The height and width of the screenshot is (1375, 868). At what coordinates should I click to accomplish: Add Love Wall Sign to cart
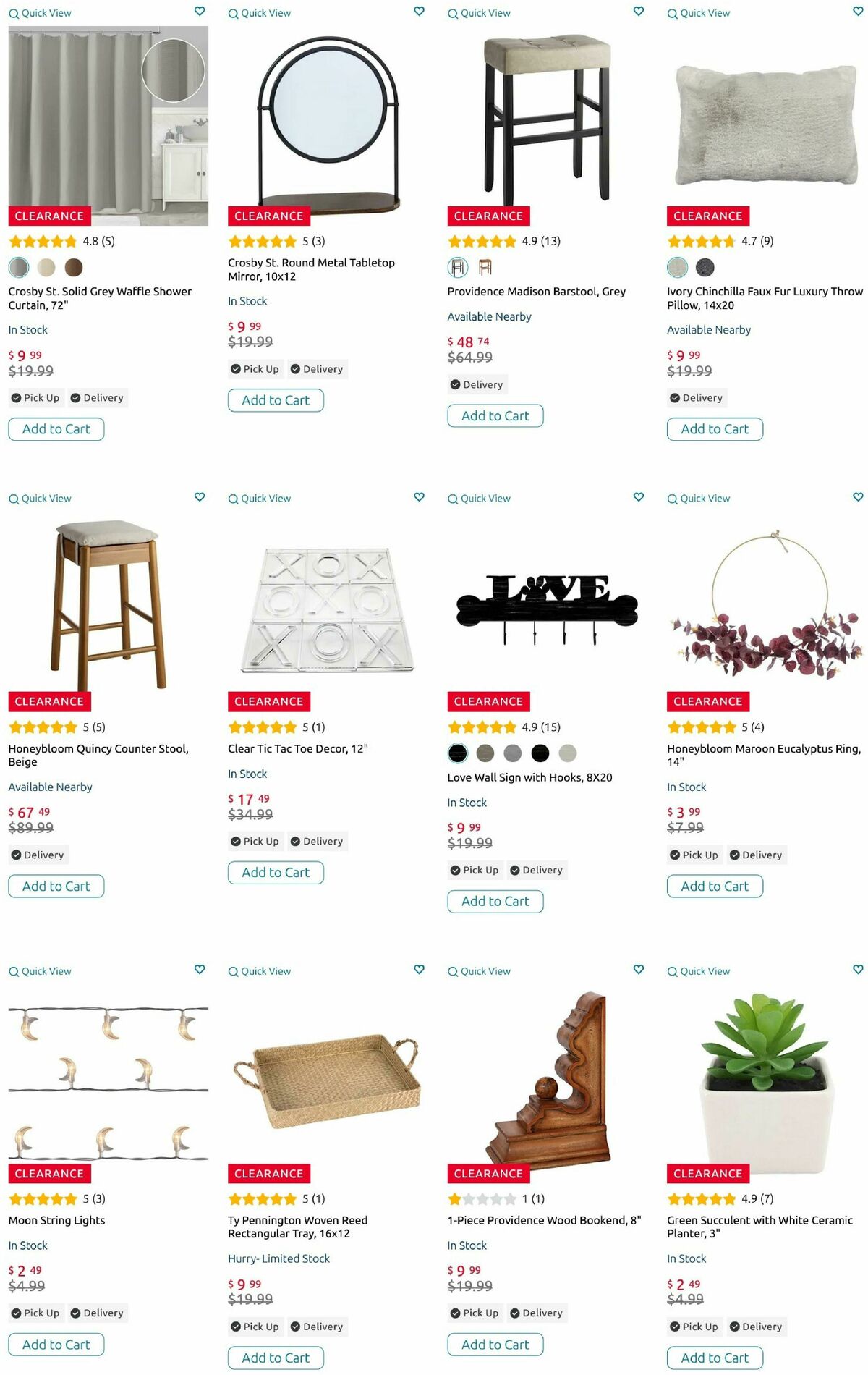click(x=495, y=901)
